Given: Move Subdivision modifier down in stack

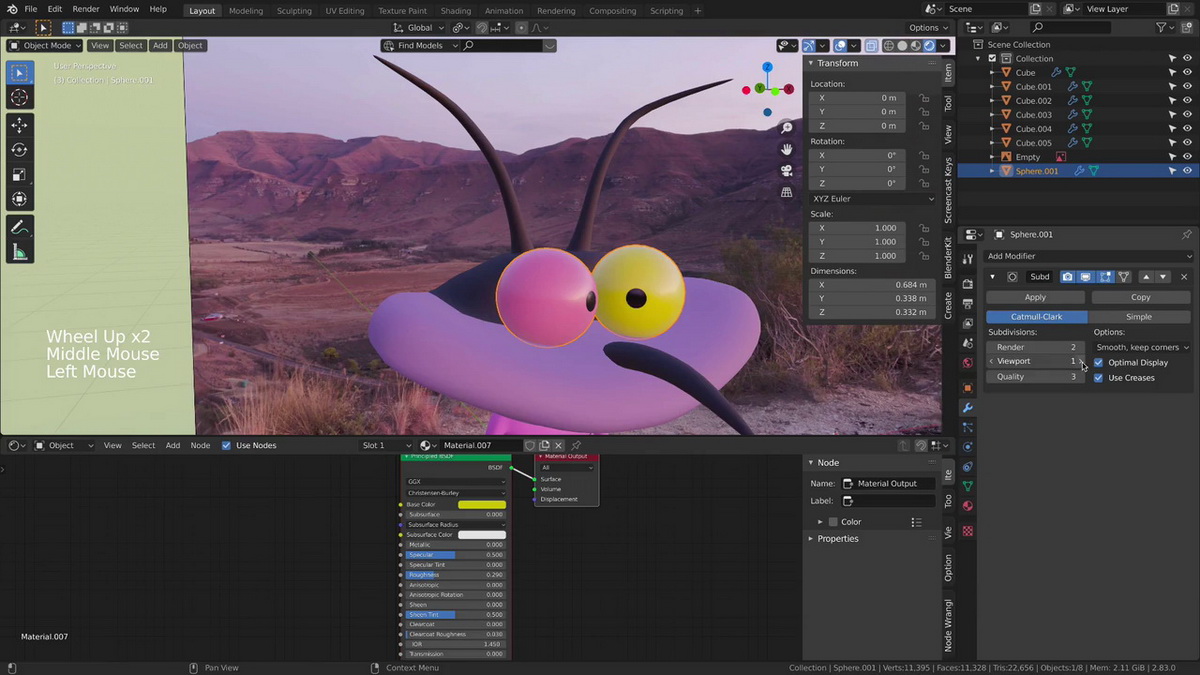Looking at the screenshot, I should coord(1162,277).
